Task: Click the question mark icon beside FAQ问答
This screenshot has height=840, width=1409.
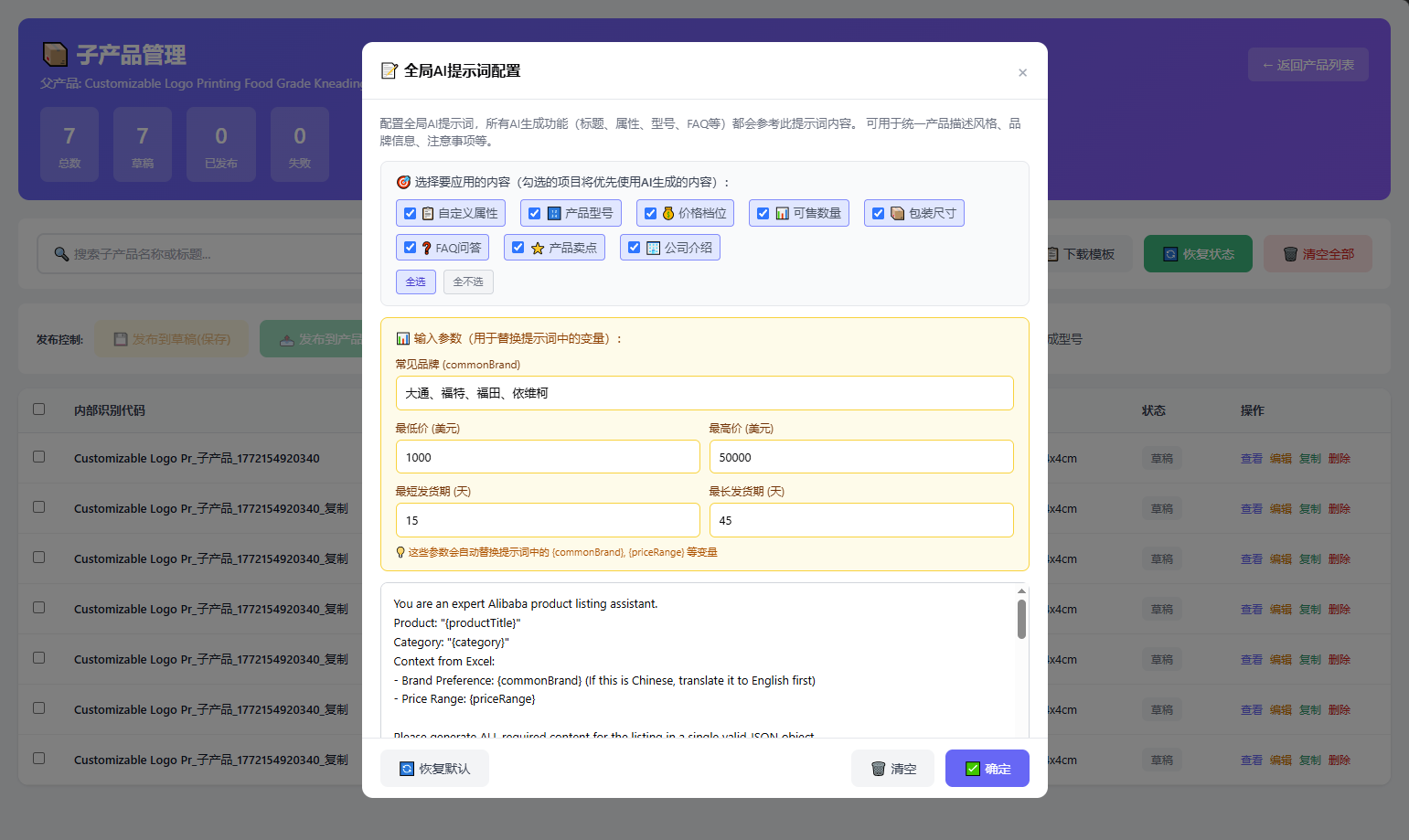Action: click(426, 248)
